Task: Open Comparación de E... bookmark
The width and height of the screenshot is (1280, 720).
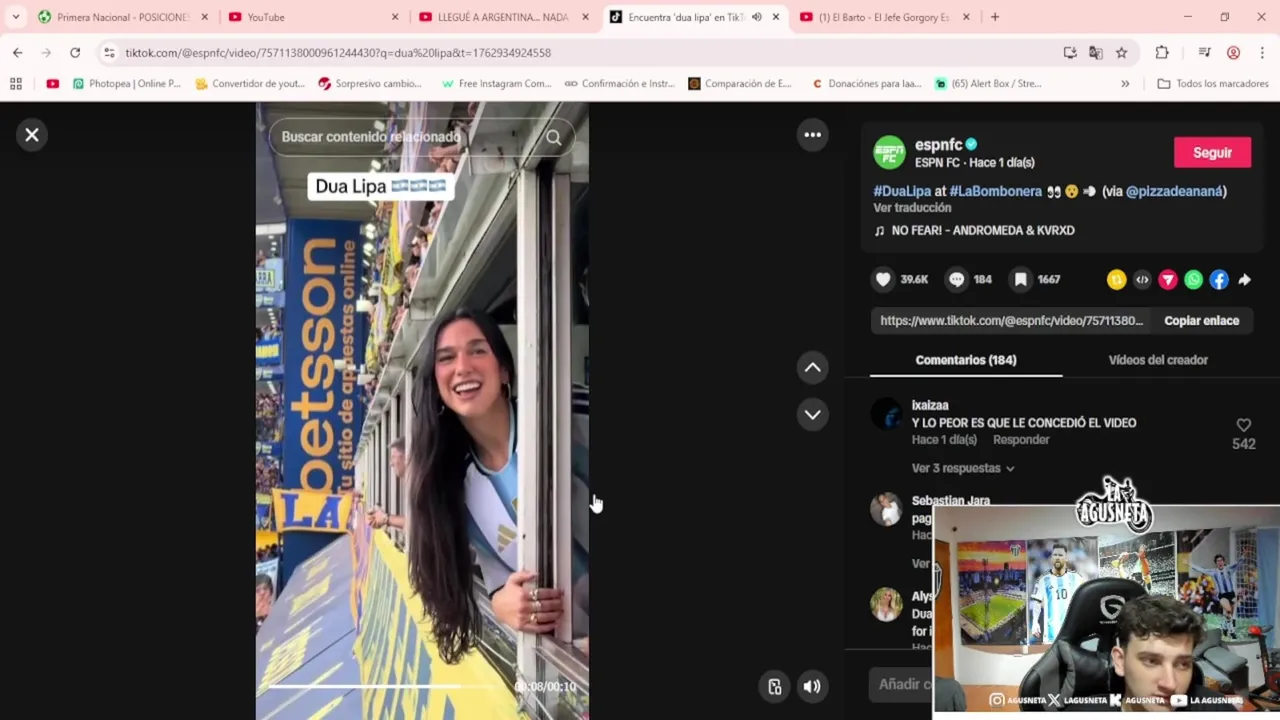Action: pos(740,84)
